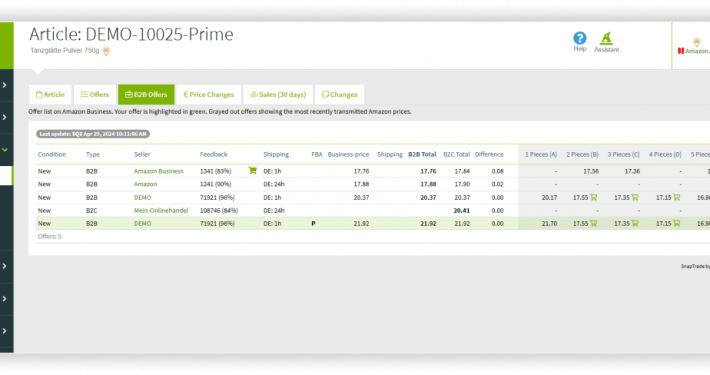Open the Sales (30 days) tab
710x375 pixels.
[x=278, y=95]
